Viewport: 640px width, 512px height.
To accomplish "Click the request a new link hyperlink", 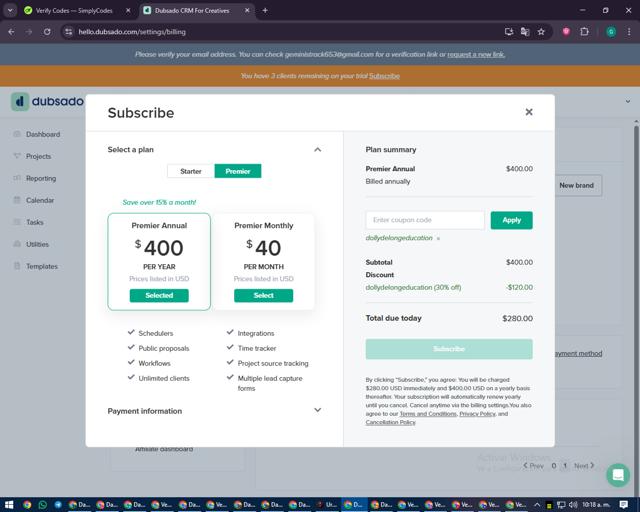I will pos(476,54).
